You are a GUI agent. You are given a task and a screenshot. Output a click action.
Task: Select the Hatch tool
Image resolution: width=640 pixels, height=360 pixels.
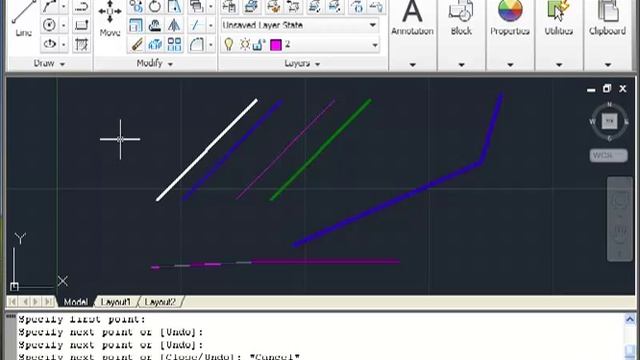point(81,44)
